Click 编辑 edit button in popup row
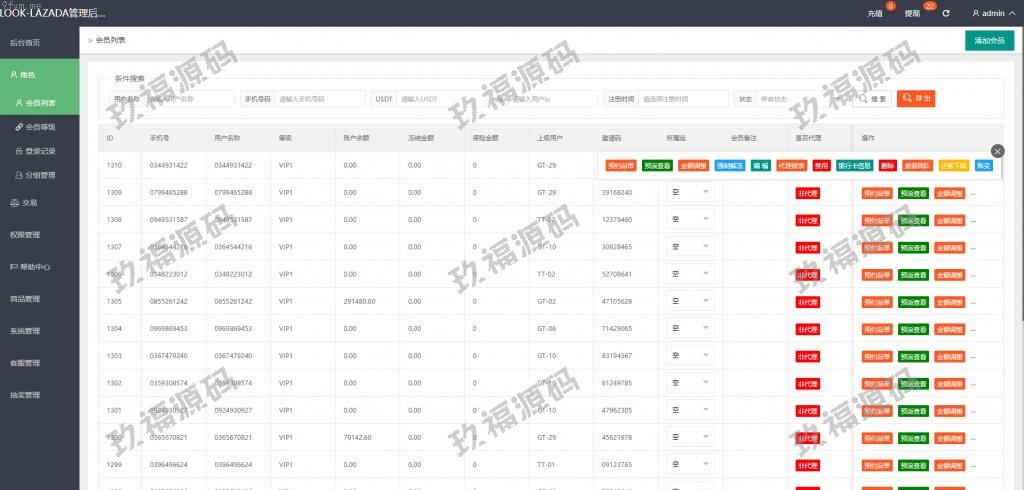The width and height of the screenshot is (1024, 490). (761, 165)
